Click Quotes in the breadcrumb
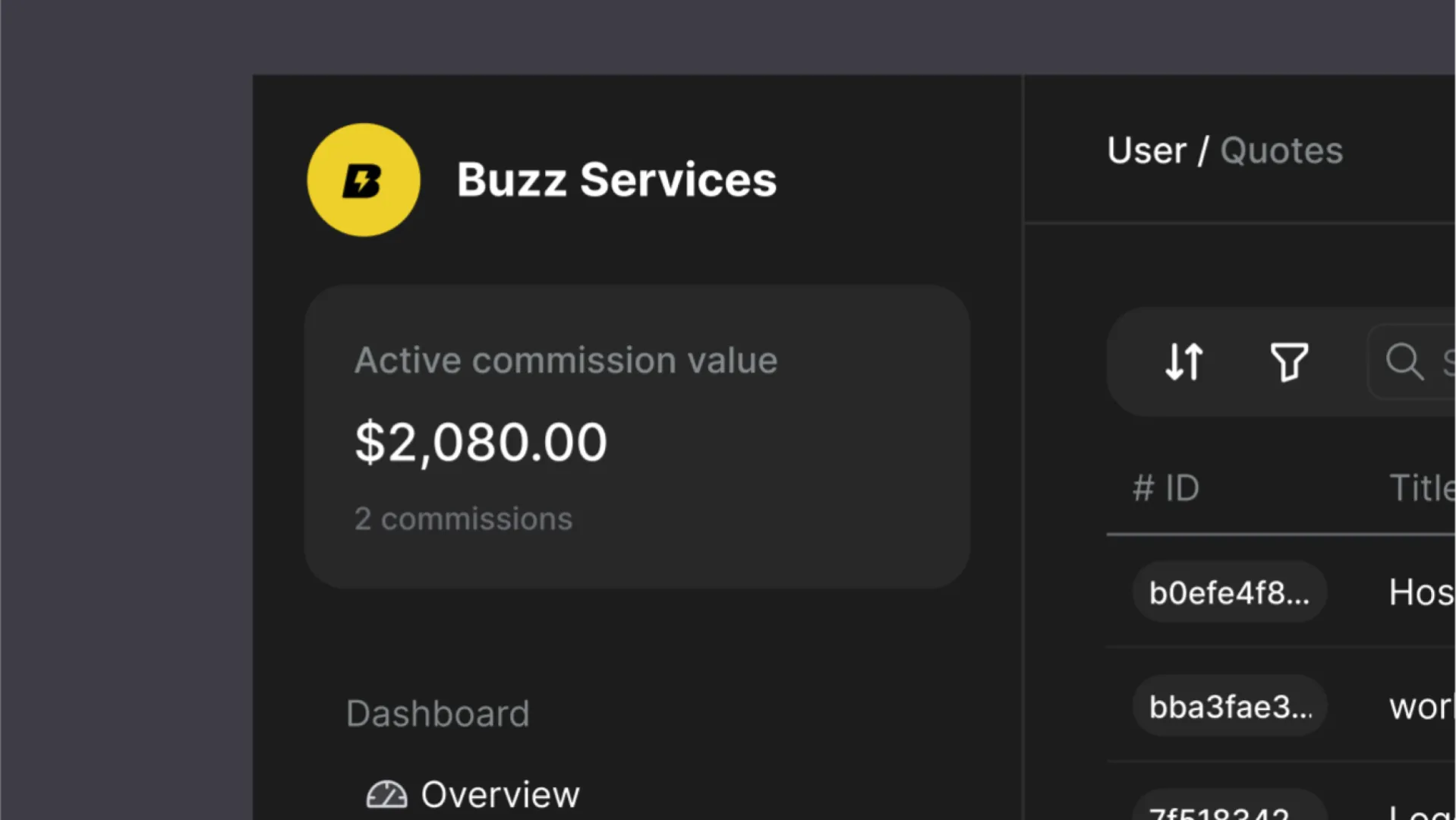 [1281, 150]
